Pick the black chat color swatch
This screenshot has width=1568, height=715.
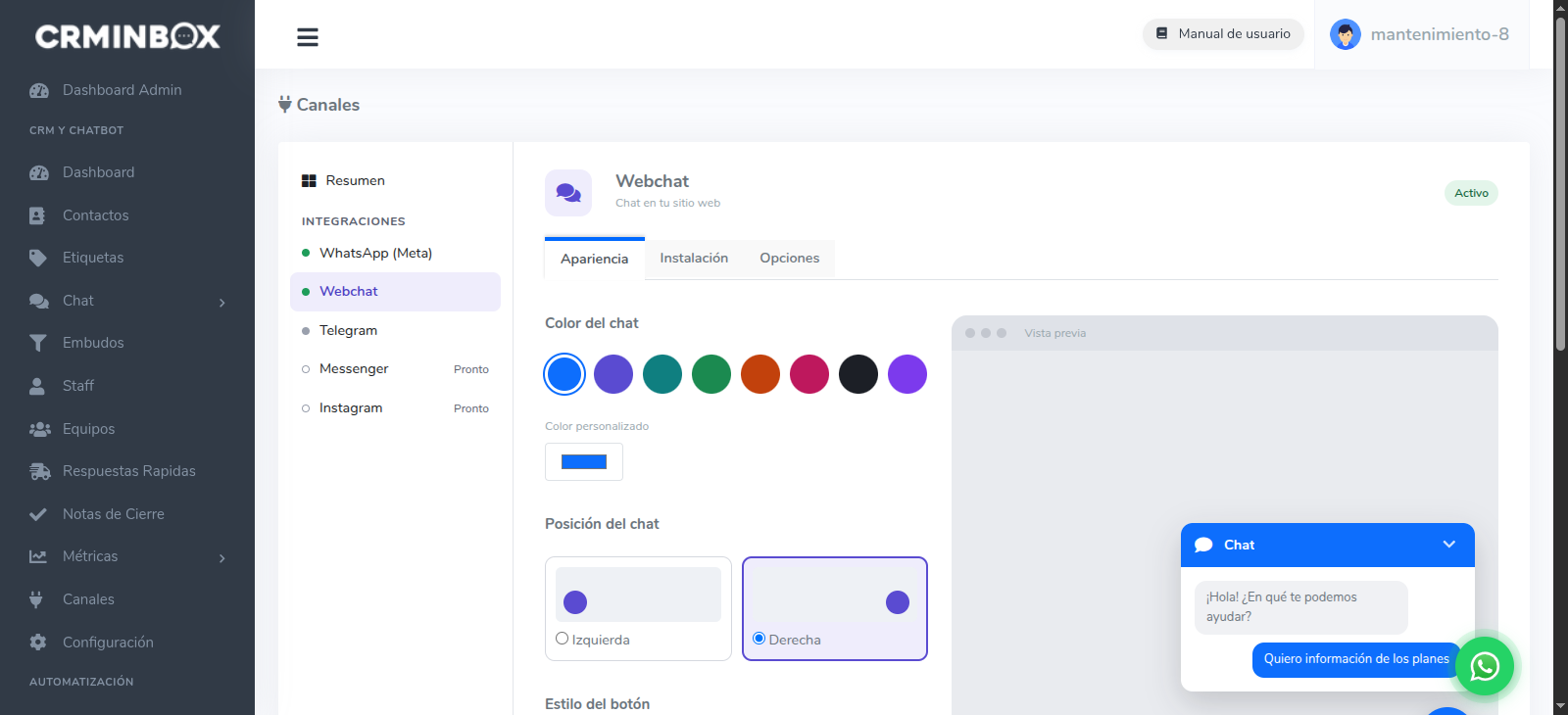(x=858, y=374)
